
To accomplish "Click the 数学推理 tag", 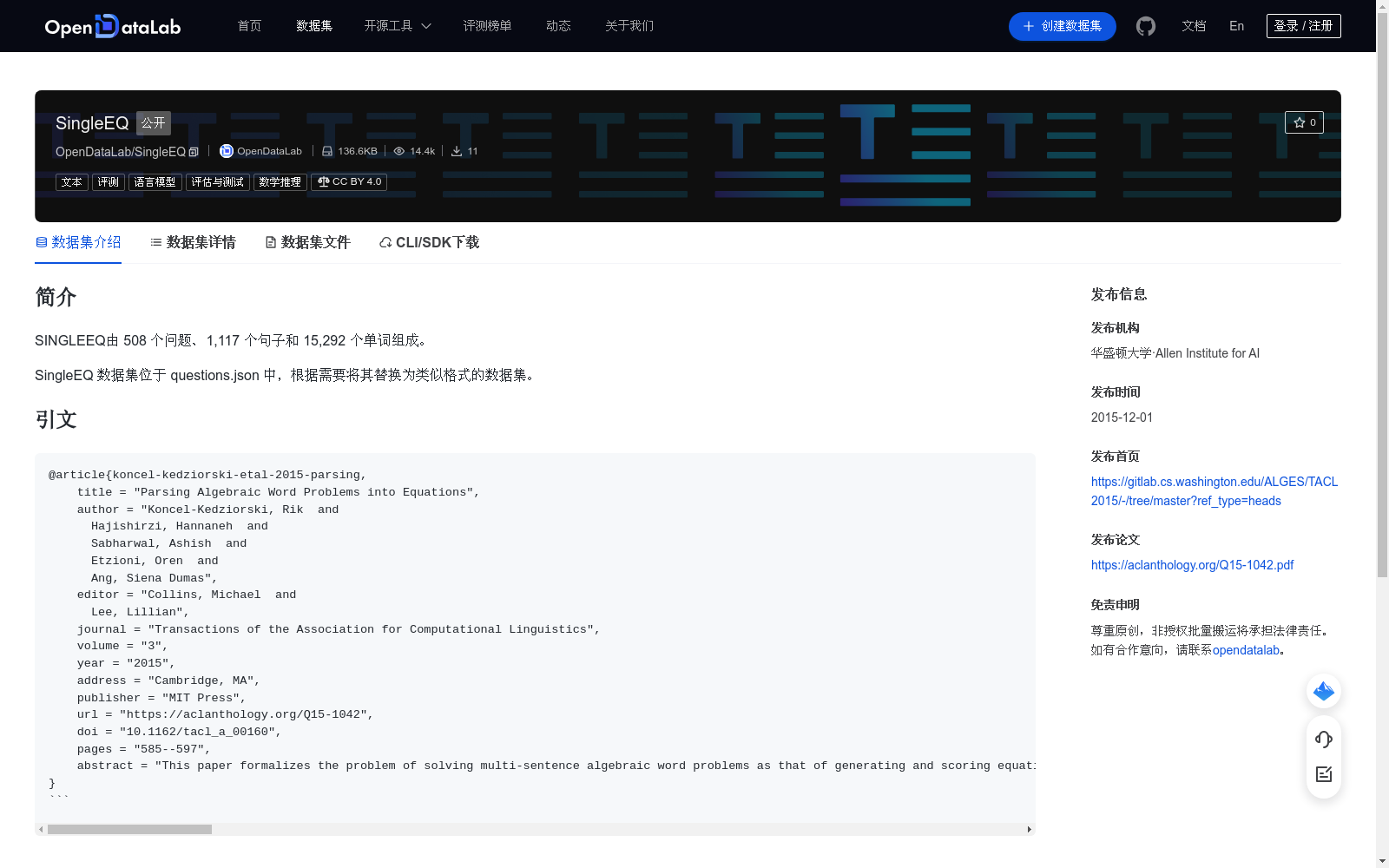I will click(x=280, y=182).
